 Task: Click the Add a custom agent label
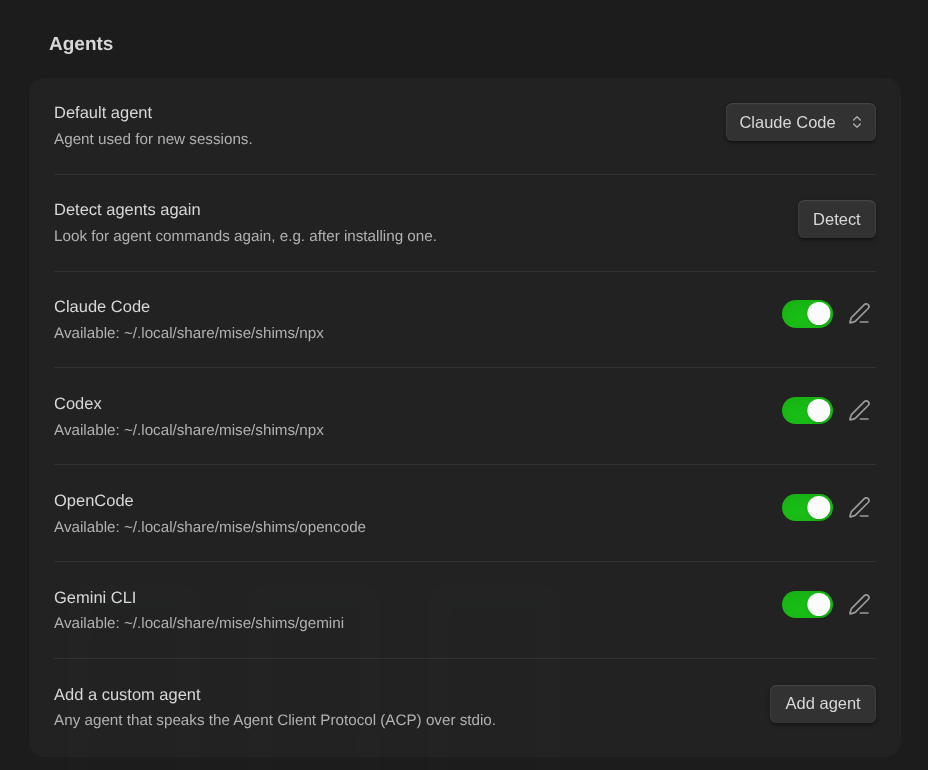[x=127, y=695]
